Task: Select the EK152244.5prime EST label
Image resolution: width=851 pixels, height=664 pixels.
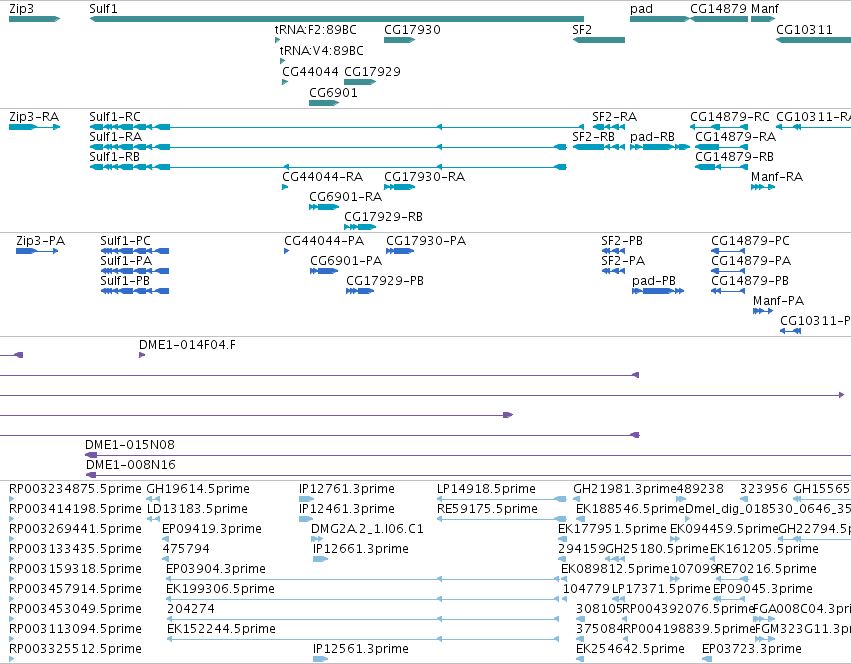Action: tap(221, 629)
